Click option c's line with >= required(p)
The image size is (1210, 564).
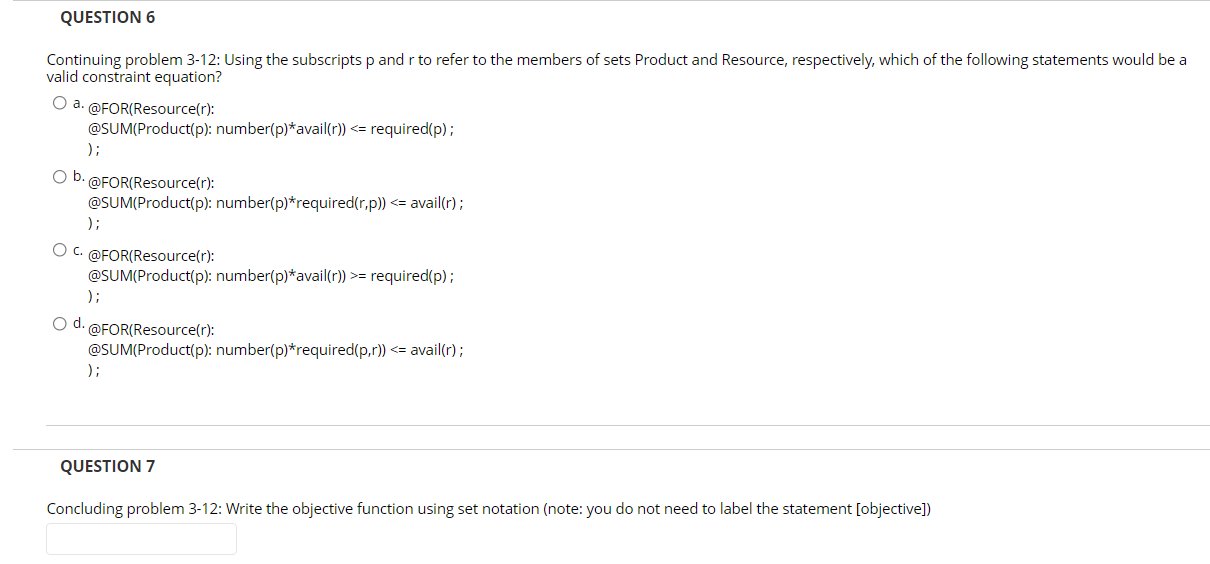pyautogui.click(x=273, y=276)
